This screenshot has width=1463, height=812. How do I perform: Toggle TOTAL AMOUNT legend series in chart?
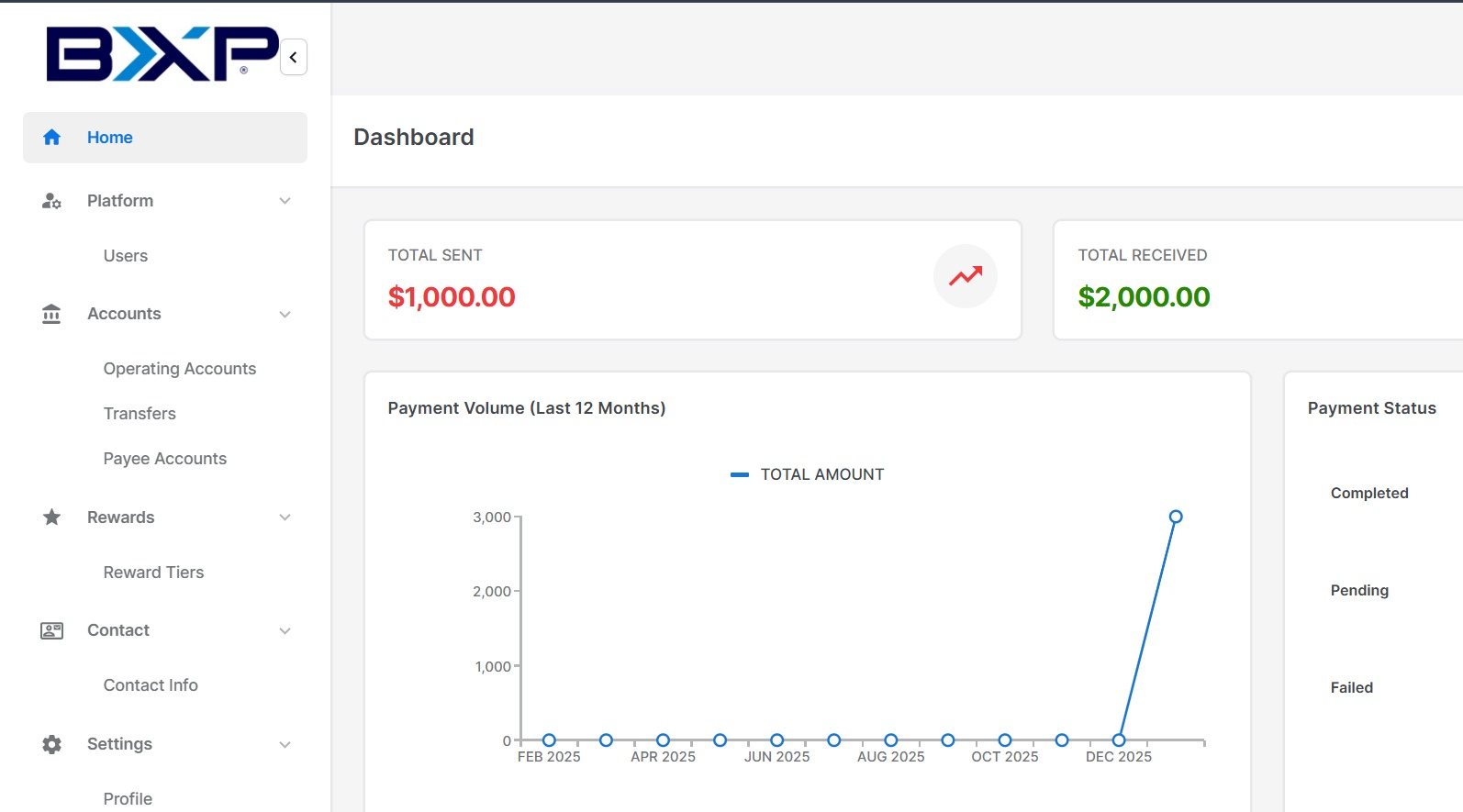click(x=808, y=474)
